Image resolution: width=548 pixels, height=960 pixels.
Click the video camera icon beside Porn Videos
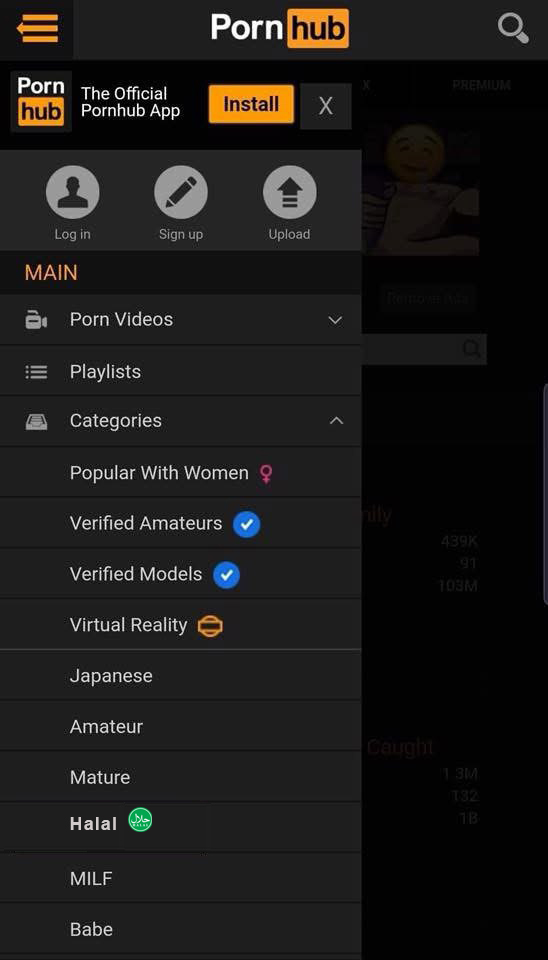tap(36, 320)
